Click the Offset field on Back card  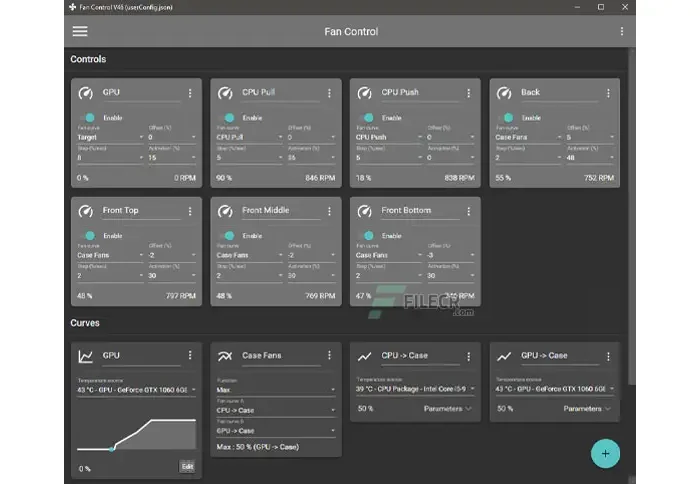pyautogui.click(x=585, y=137)
